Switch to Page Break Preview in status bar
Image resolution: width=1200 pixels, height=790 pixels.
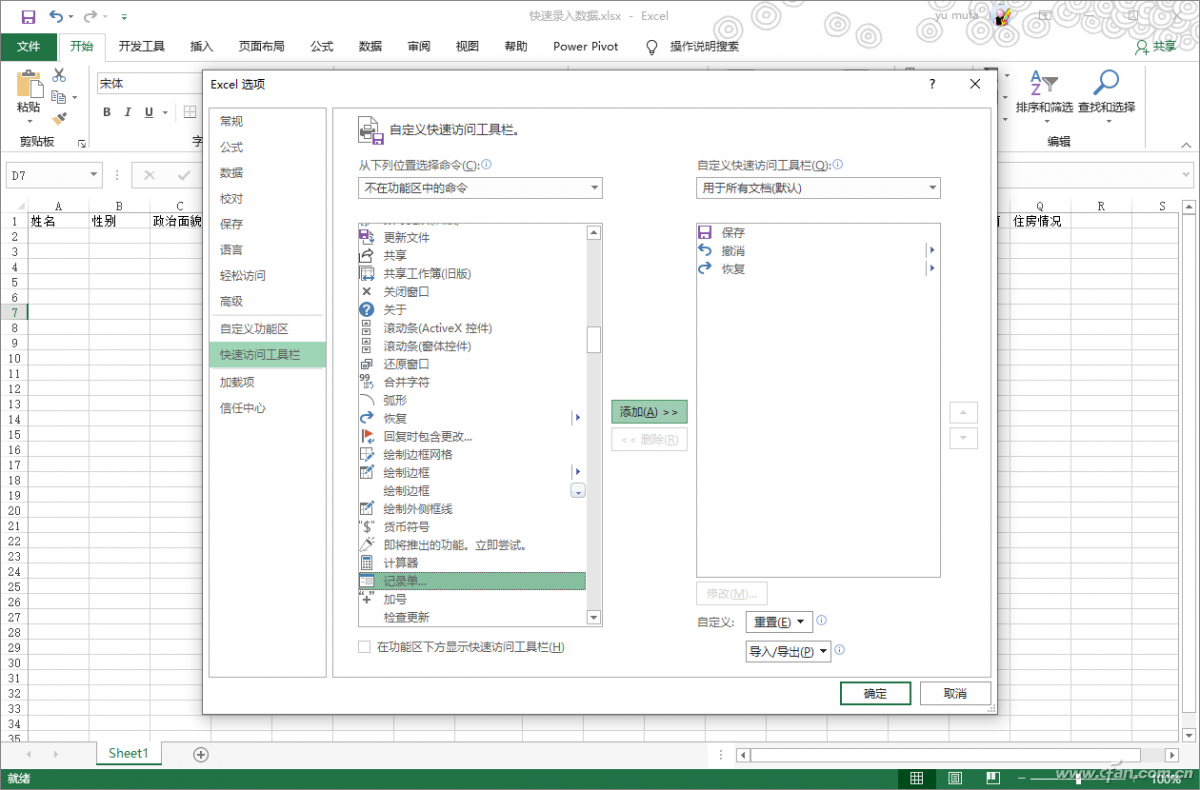pyautogui.click(x=993, y=777)
